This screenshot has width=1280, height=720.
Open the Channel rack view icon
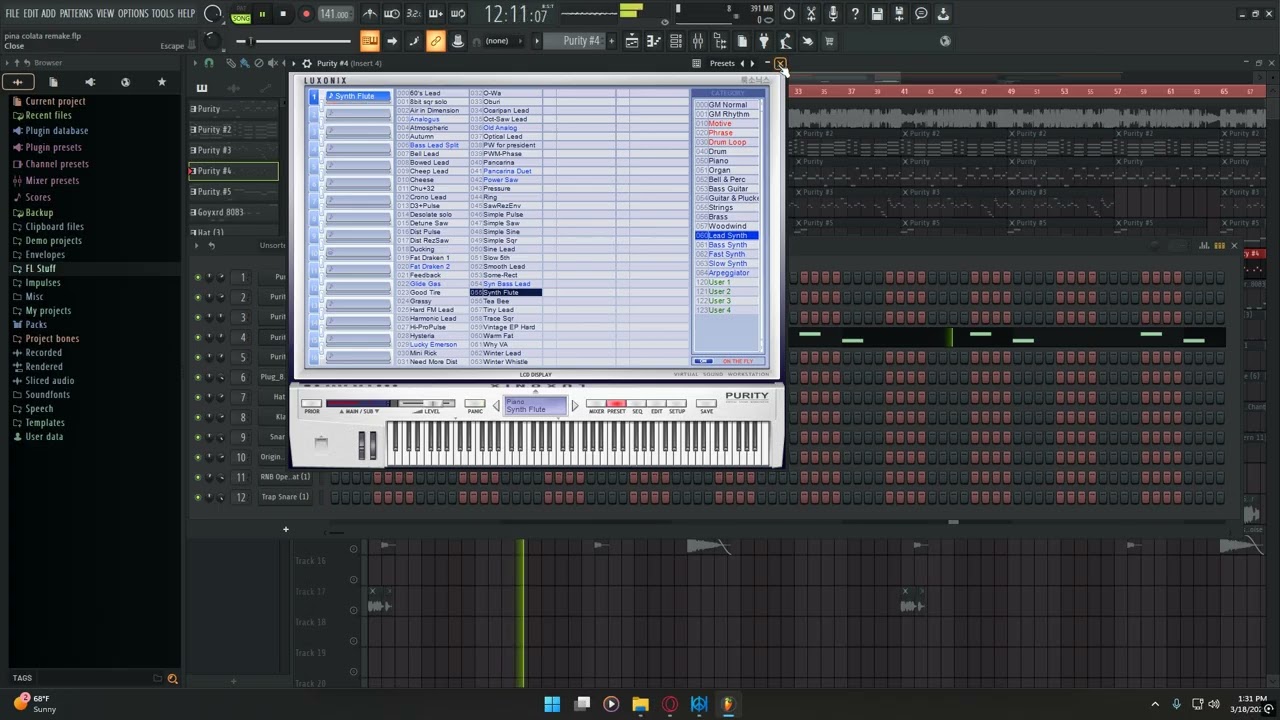pos(676,41)
